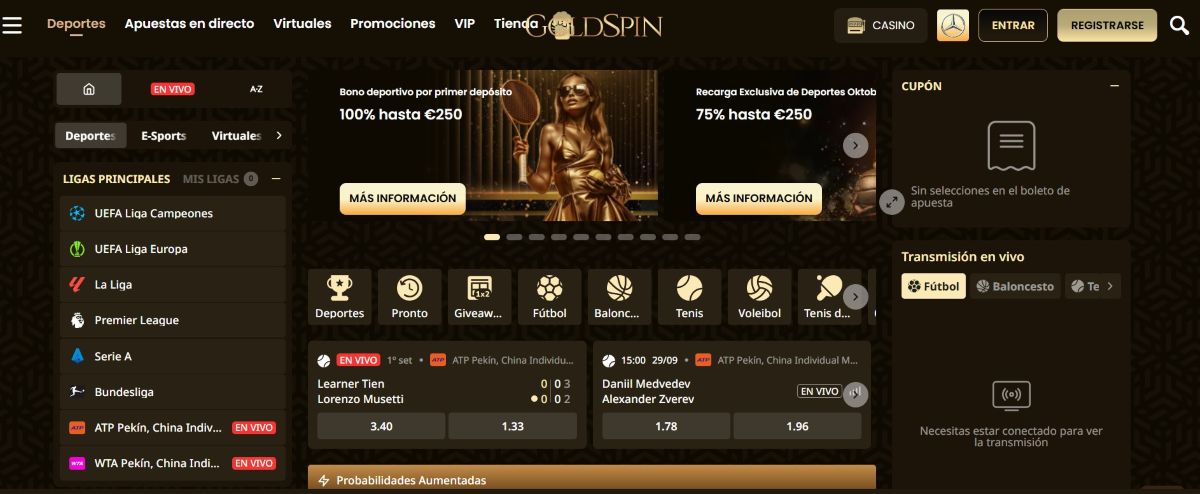Screen dimensions: 1200x494
Task: Click the REGISTRARSE button
Action: 1107,25
